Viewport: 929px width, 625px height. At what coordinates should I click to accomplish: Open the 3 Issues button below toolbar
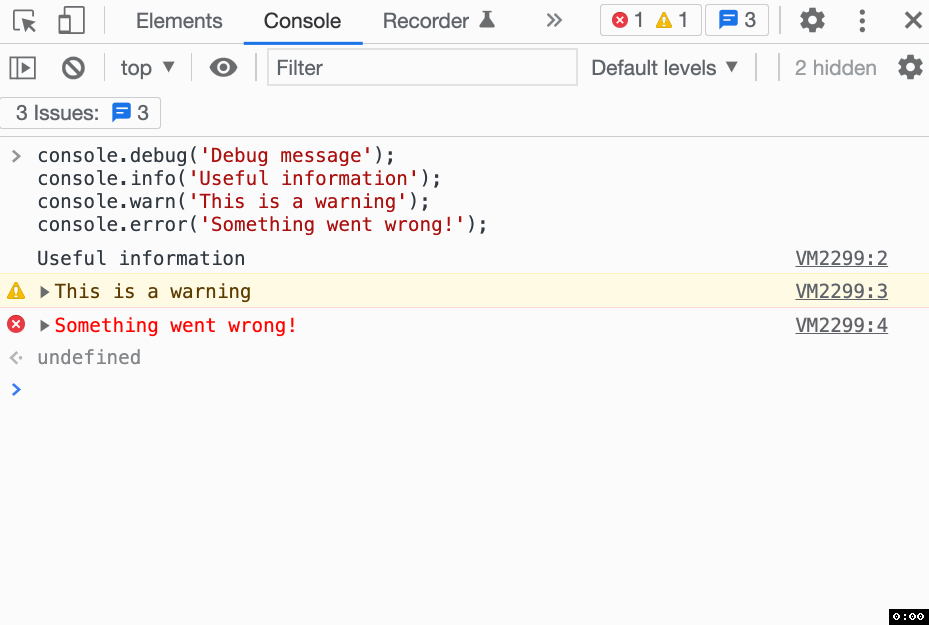(x=81, y=113)
